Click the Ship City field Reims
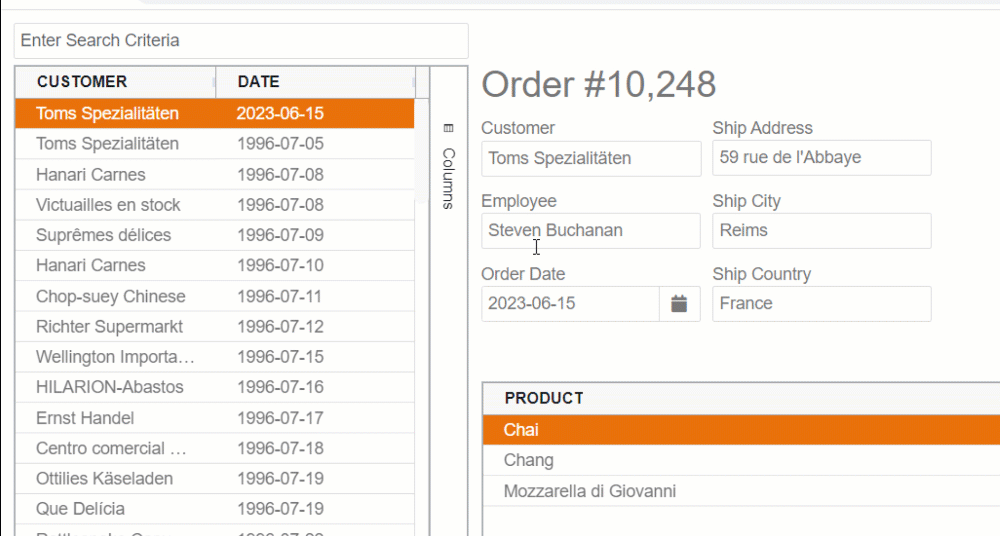The height and width of the screenshot is (536, 1000). pos(821,230)
